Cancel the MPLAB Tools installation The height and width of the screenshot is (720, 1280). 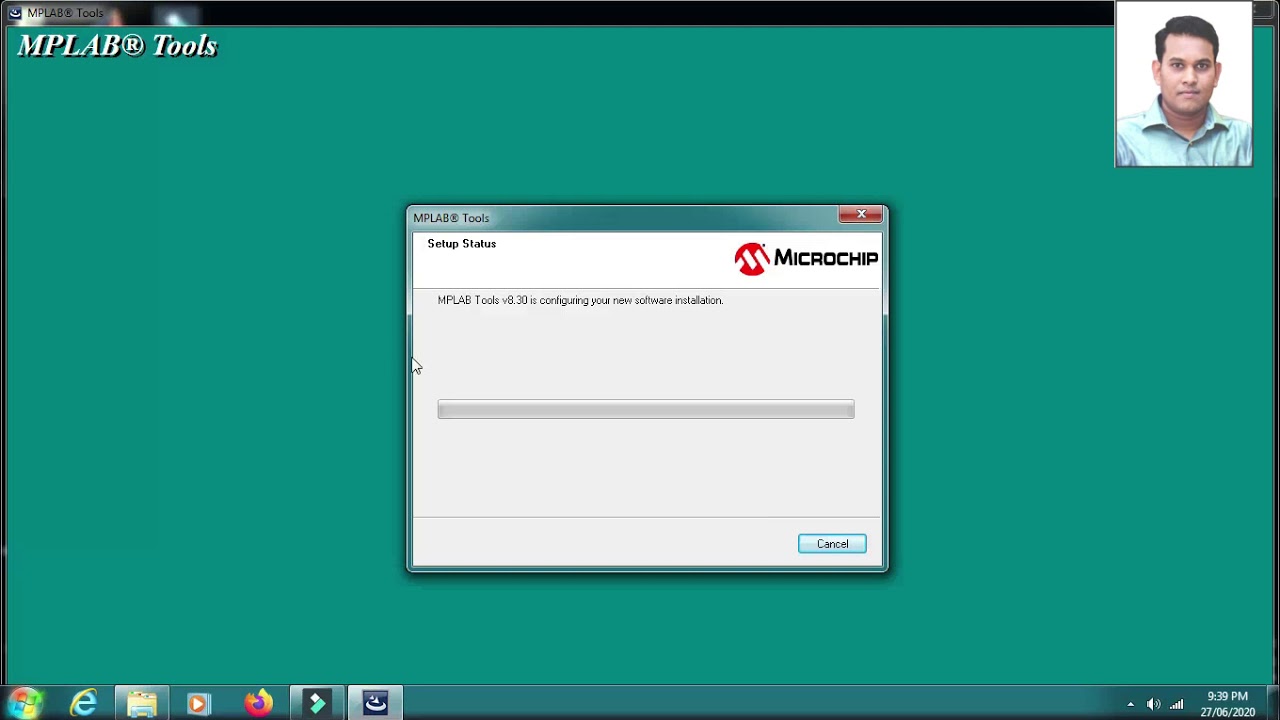click(832, 544)
